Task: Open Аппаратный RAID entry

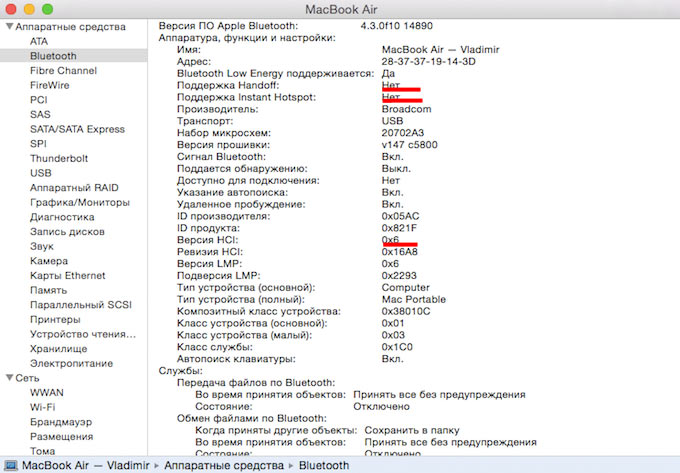Action: (x=74, y=188)
